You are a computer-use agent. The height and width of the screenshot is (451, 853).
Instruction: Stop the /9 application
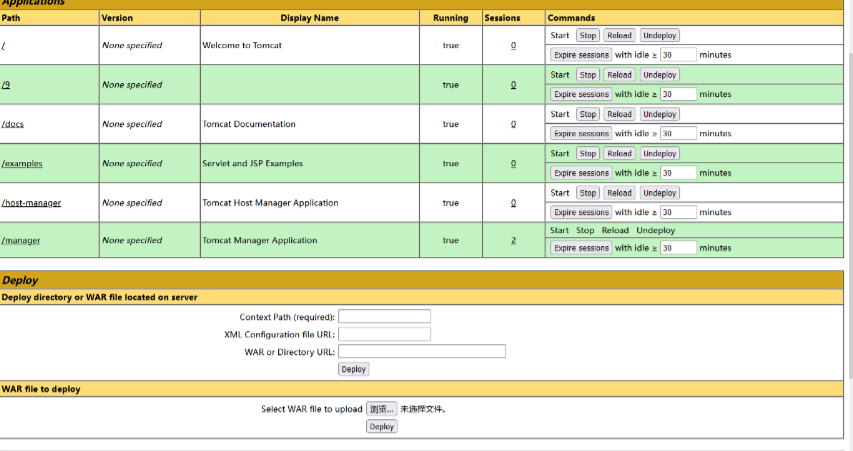[588, 75]
